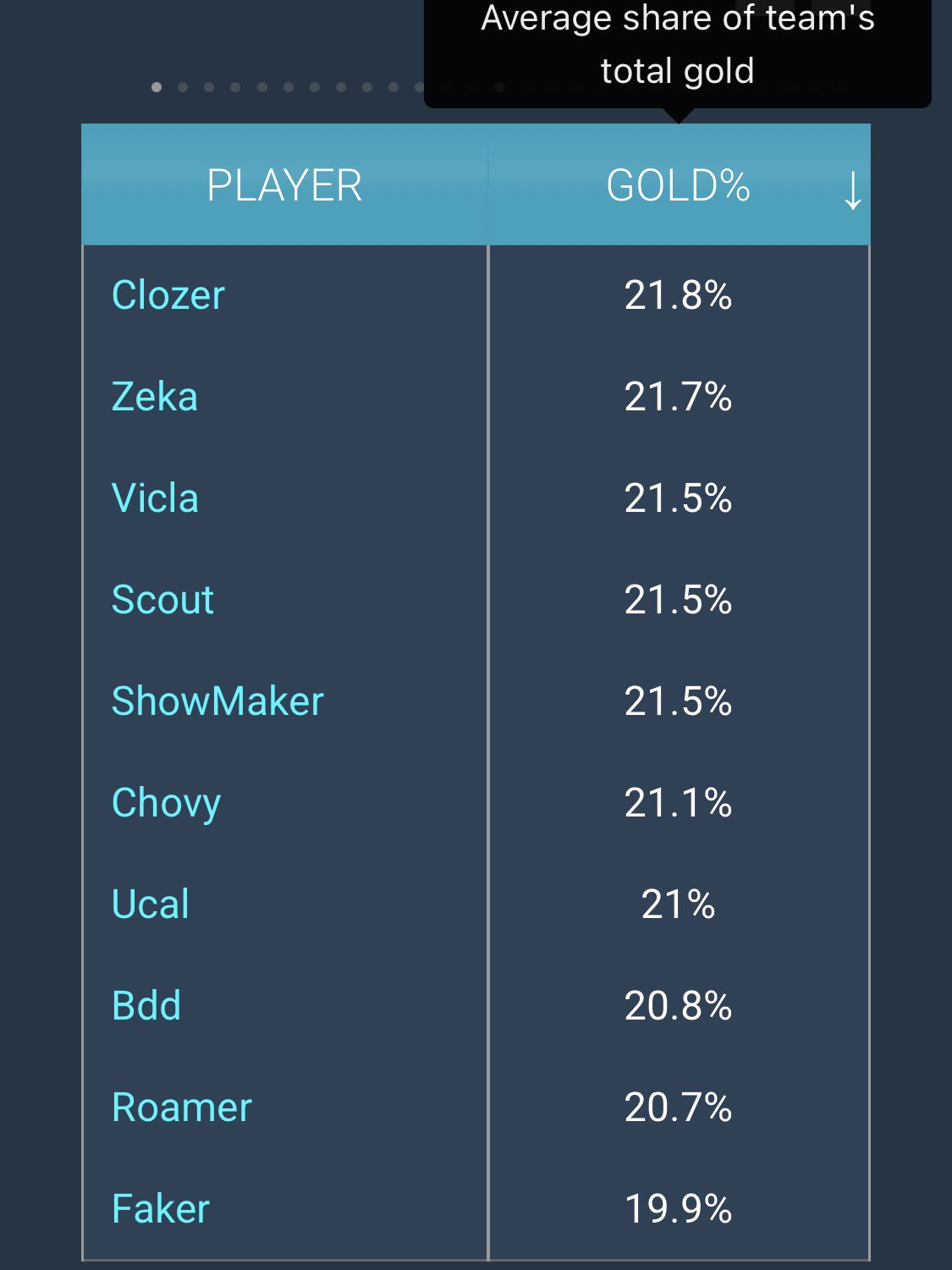
Task: Click the descending sort arrow beside GOLD%
Action: pyautogui.click(x=852, y=191)
